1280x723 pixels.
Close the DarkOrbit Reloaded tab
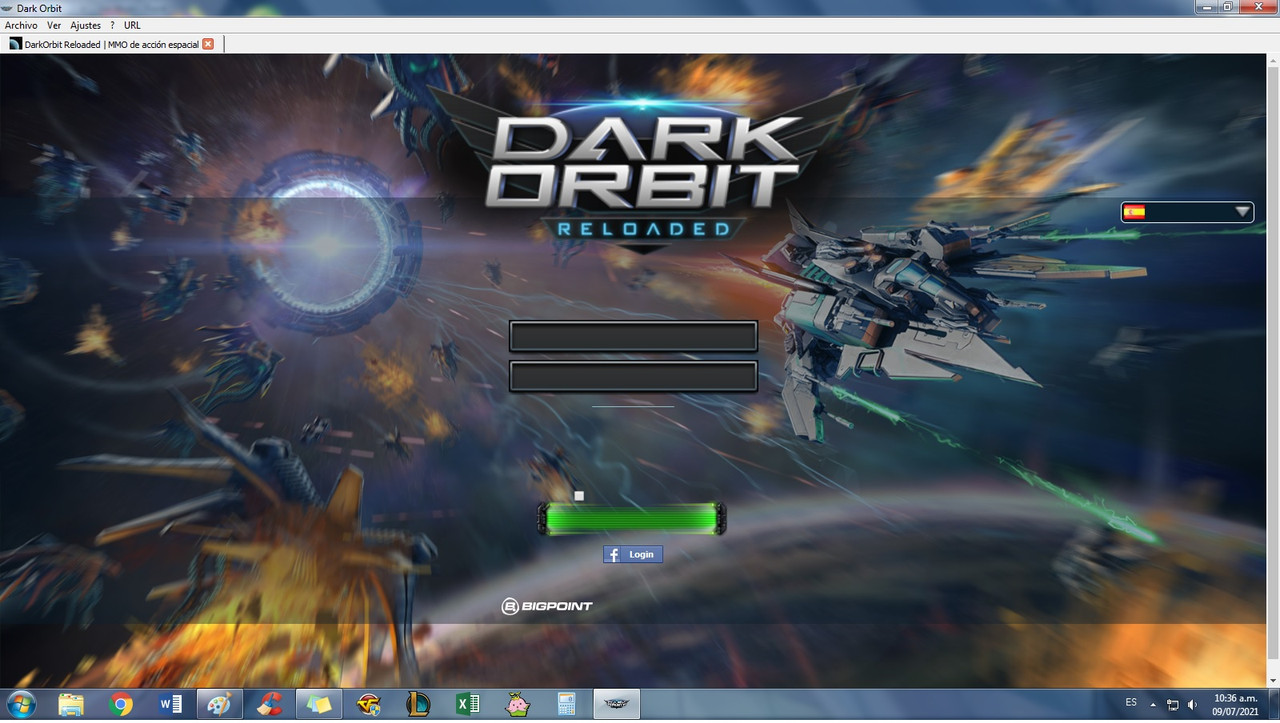pos(208,44)
